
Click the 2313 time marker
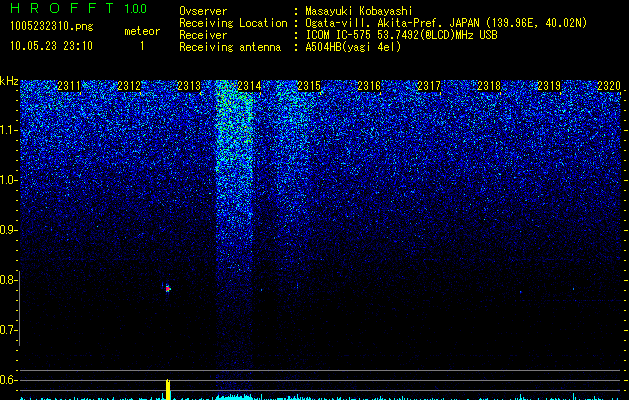coord(189,86)
